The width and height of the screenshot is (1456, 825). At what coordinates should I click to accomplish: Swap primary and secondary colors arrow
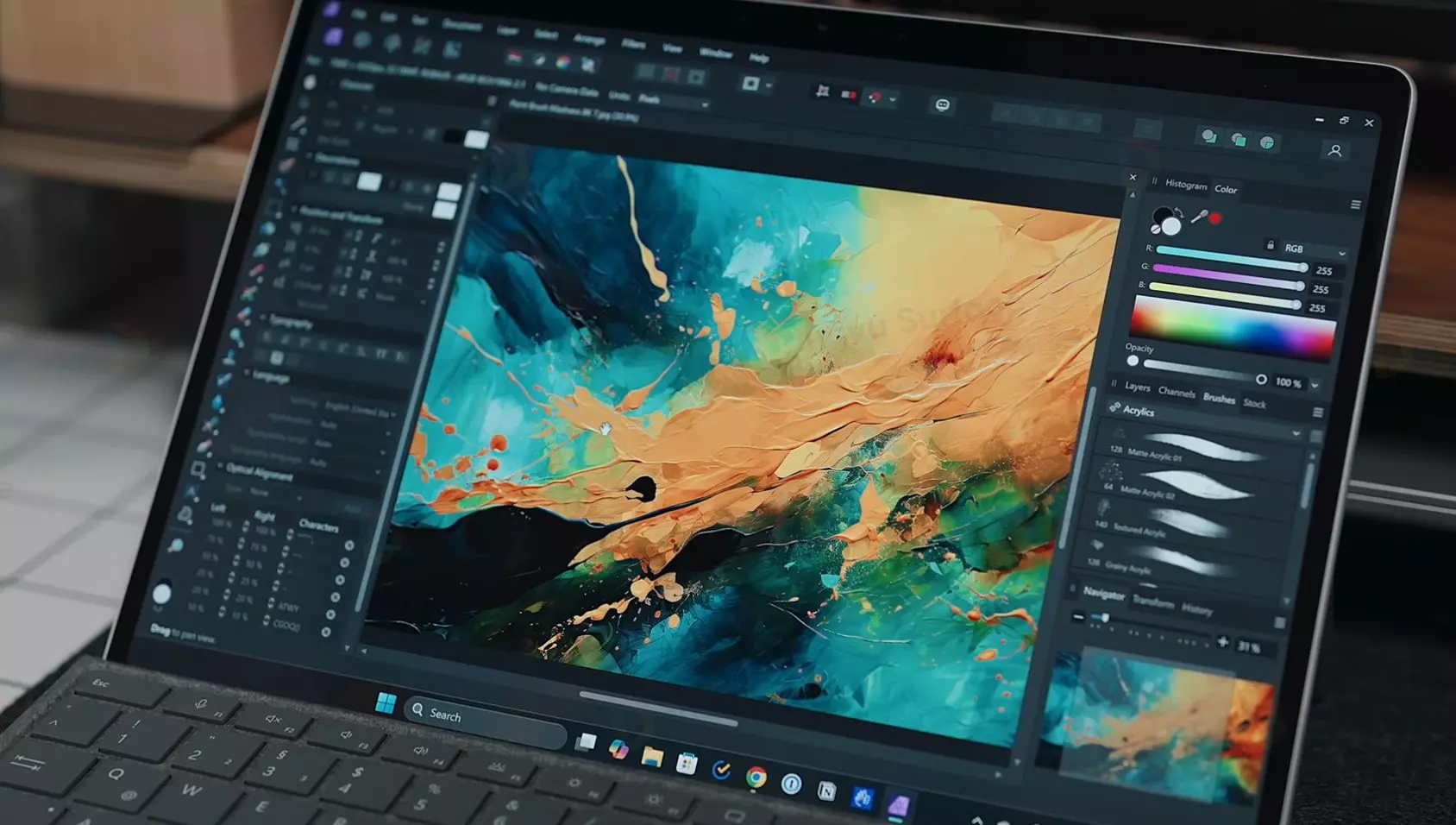point(1179,212)
